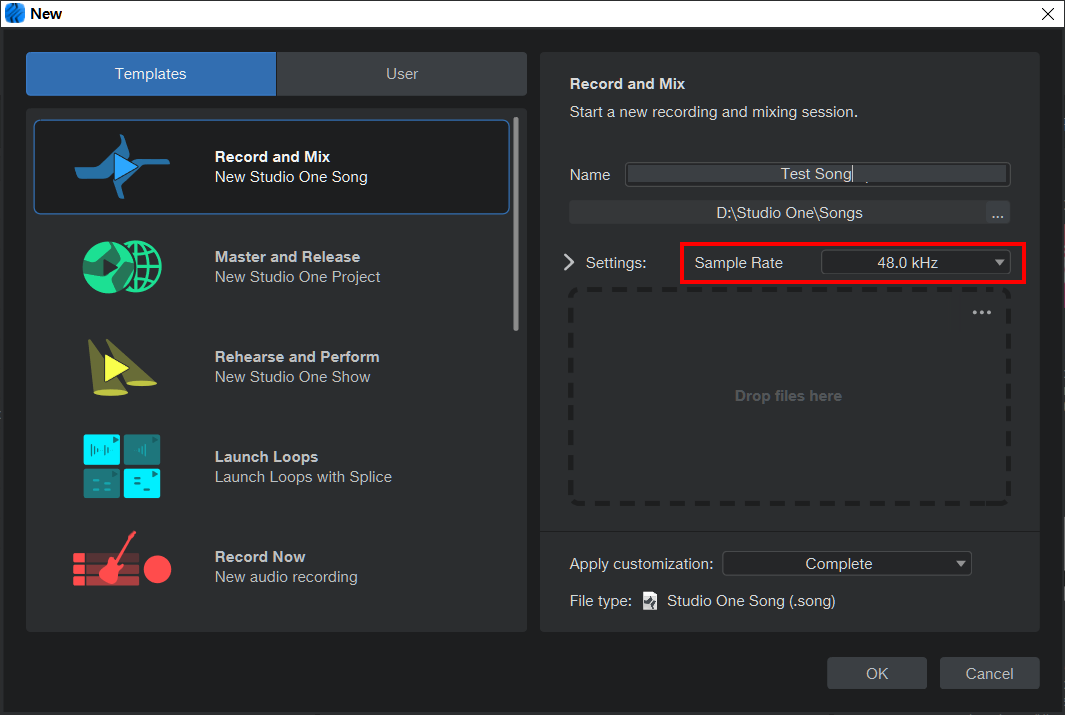
Task: Click the Record and Mix template icon
Action: click(x=122, y=166)
